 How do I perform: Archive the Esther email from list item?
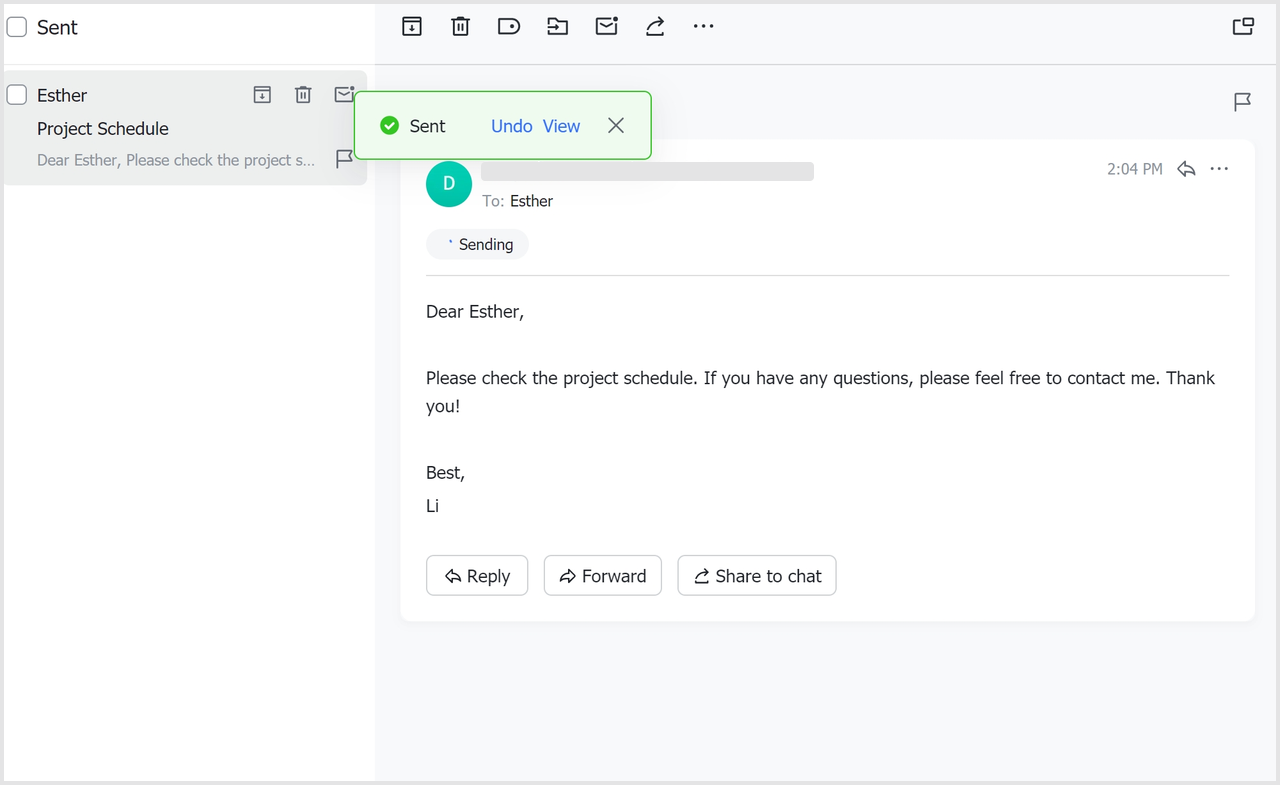tap(262, 95)
